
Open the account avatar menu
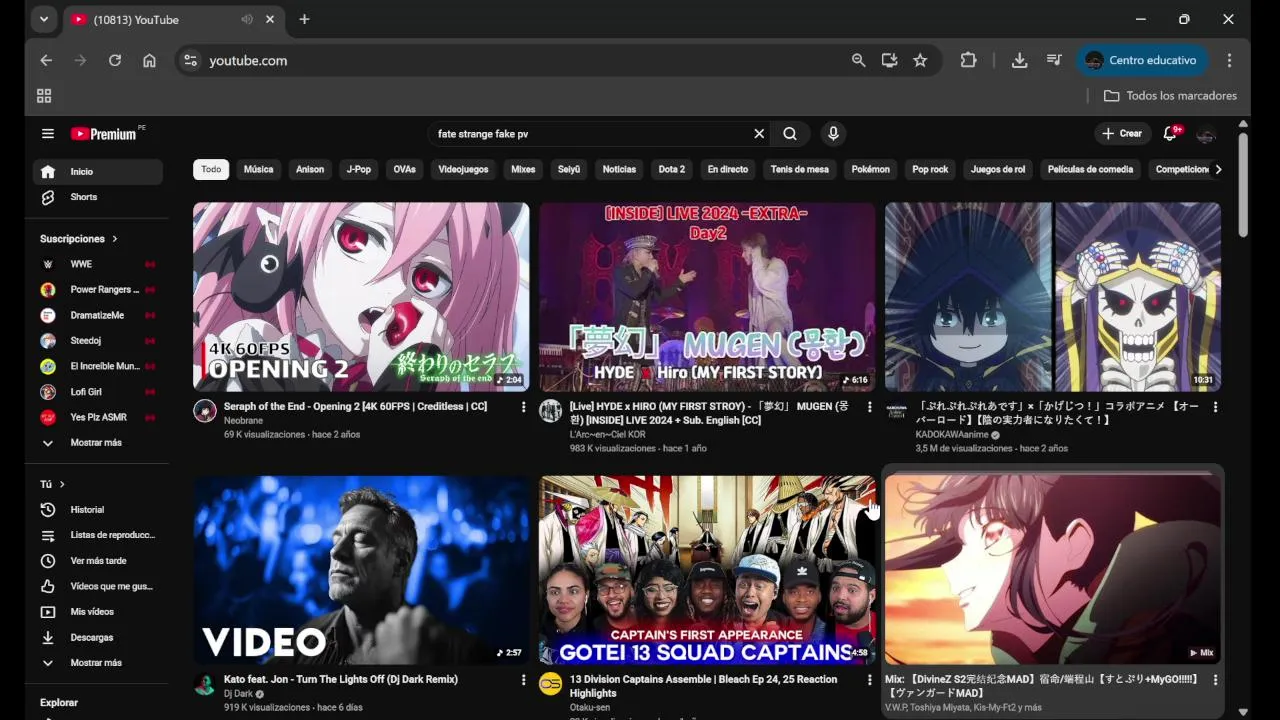(x=1206, y=134)
